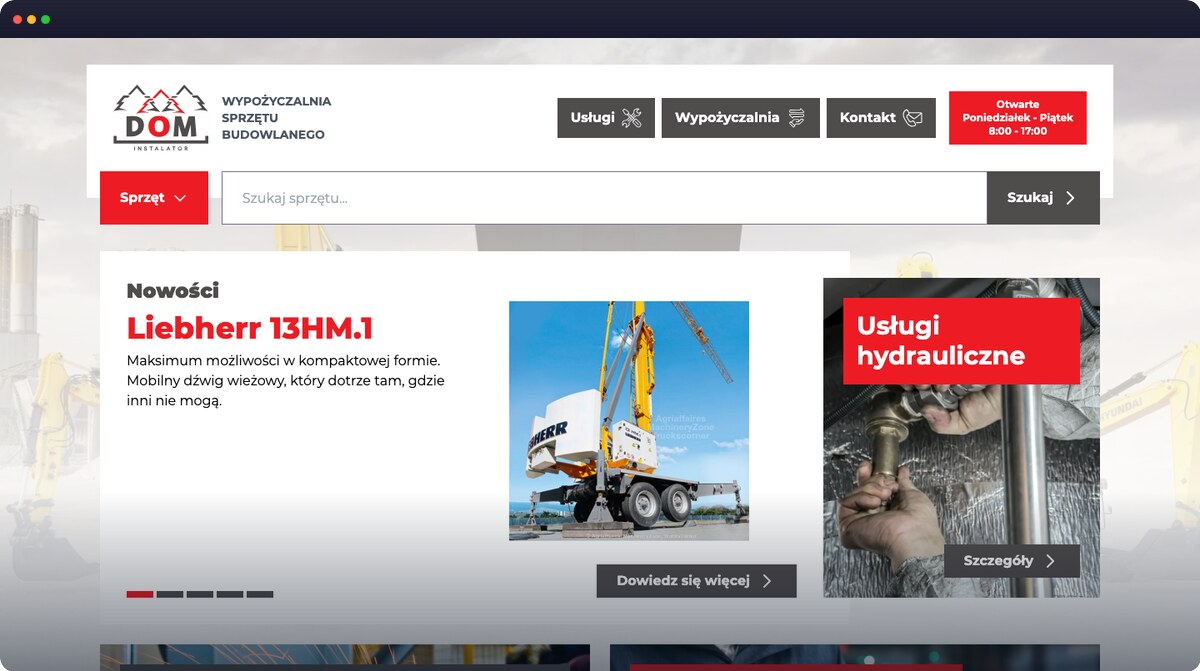Click the green macOS maximize dot

click(x=45, y=19)
